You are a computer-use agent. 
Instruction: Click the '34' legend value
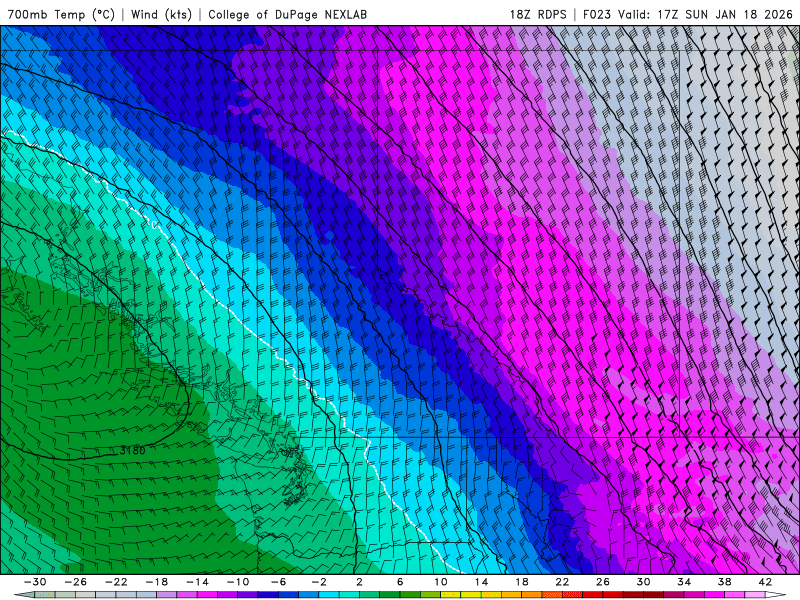point(684,582)
